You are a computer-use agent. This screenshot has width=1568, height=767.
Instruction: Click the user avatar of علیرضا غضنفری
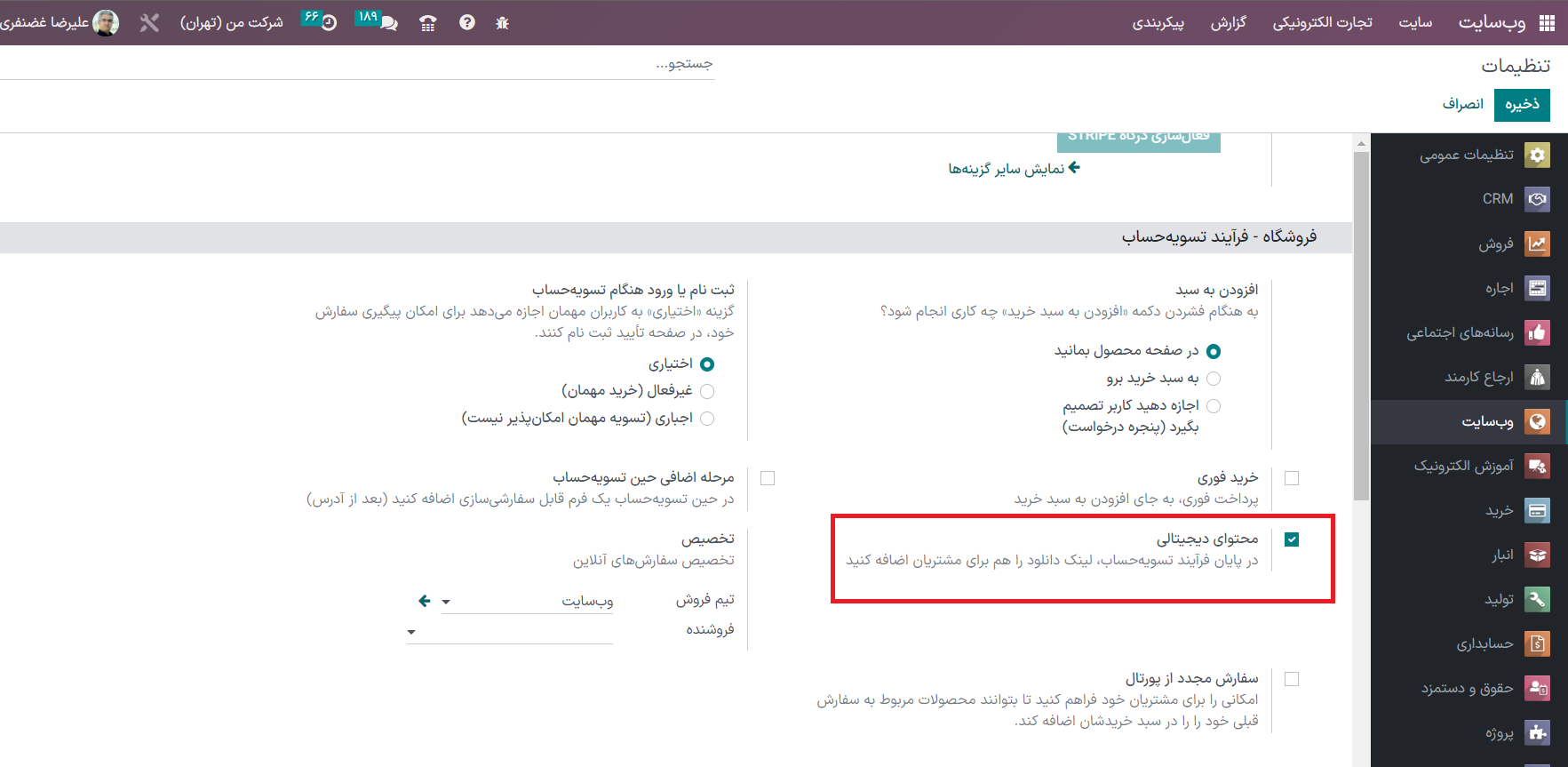pos(106,23)
